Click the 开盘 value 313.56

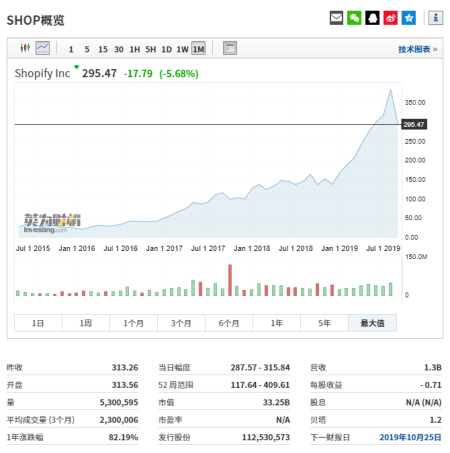[x=125, y=385]
